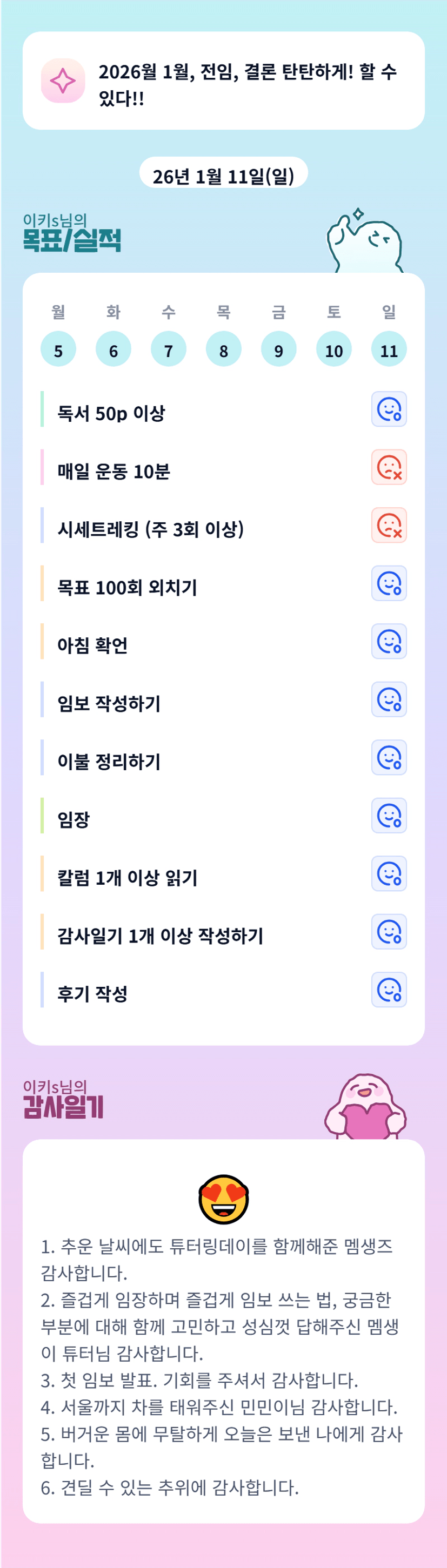Click the peach color bar beside 감사일기 goal
447x1568 pixels.
[x=42, y=932]
